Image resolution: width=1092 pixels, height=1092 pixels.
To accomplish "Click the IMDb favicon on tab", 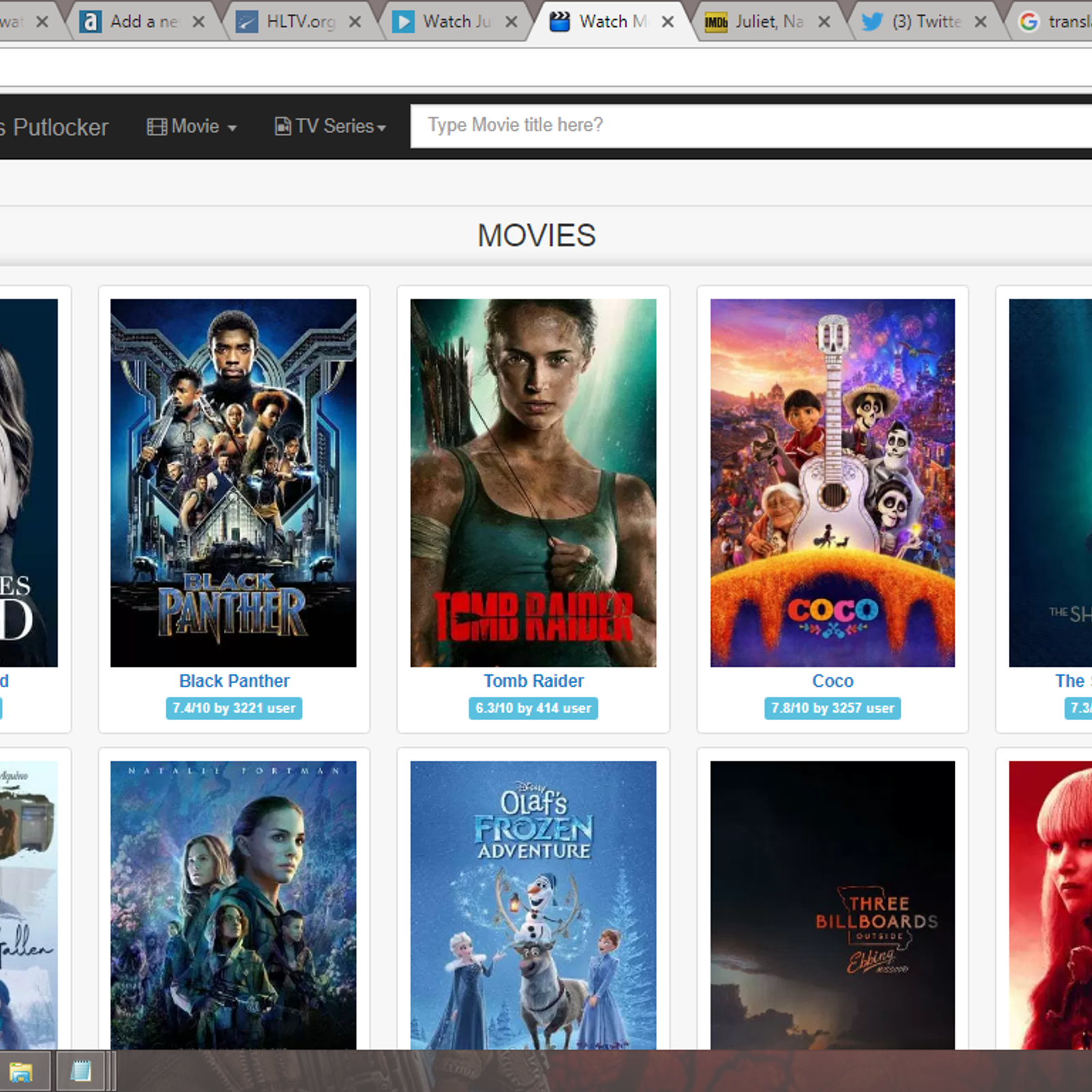I will (715, 23).
